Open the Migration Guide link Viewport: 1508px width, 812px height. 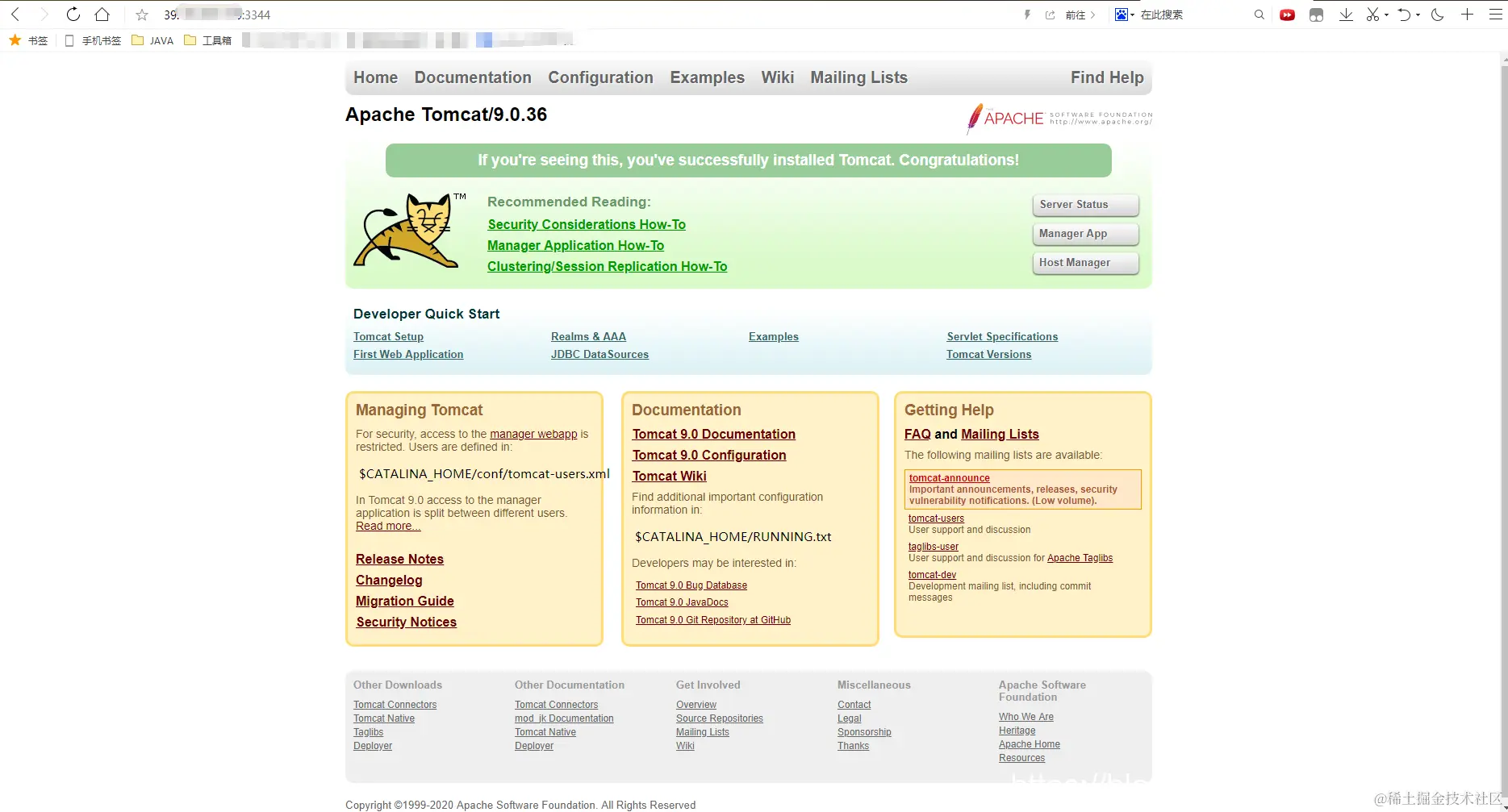[x=405, y=602]
